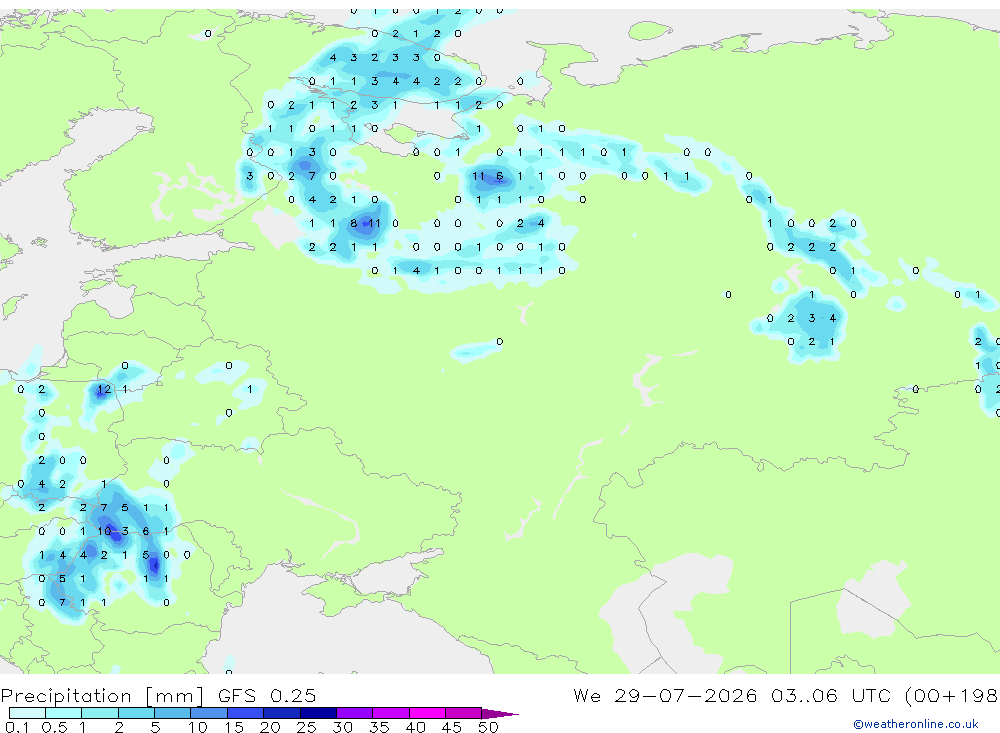Click the forecast date "We 29-07-2026"

665,695
